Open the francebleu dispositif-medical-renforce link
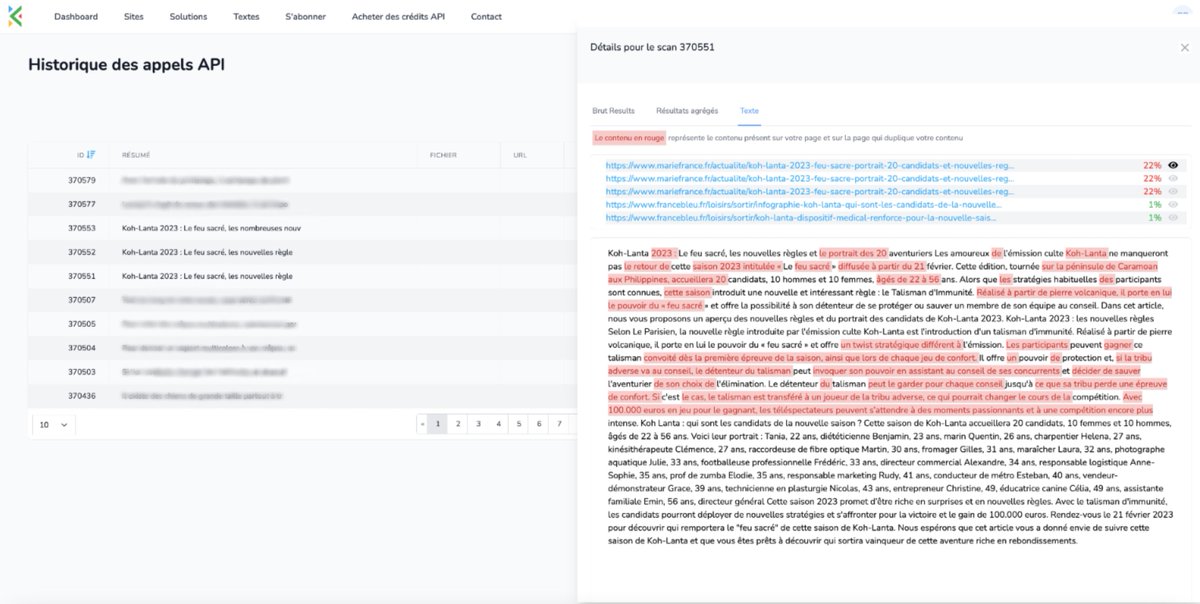The width and height of the screenshot is (1200, 604). [802, 217]
